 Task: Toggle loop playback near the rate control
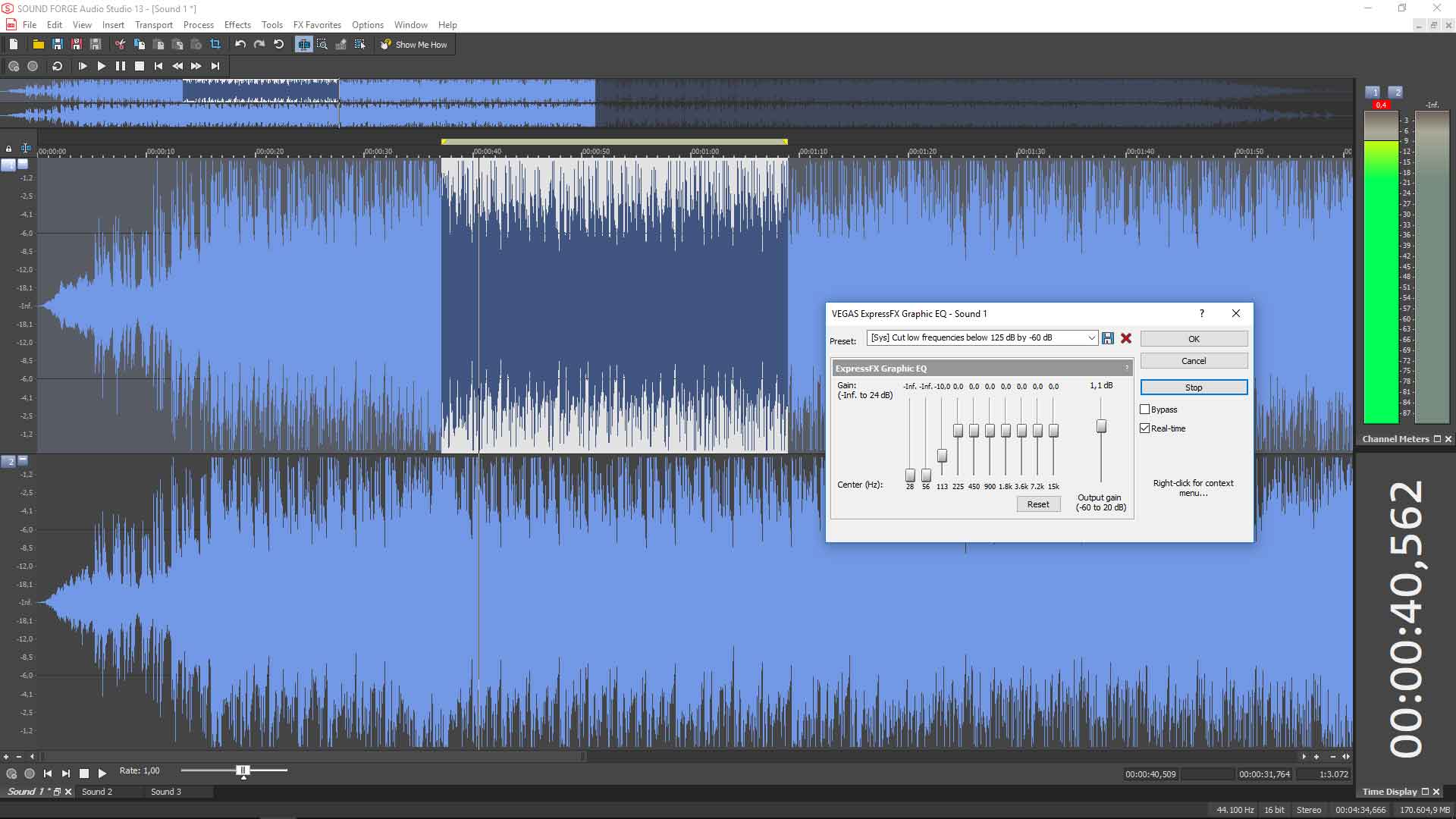(x=30, y=773)
